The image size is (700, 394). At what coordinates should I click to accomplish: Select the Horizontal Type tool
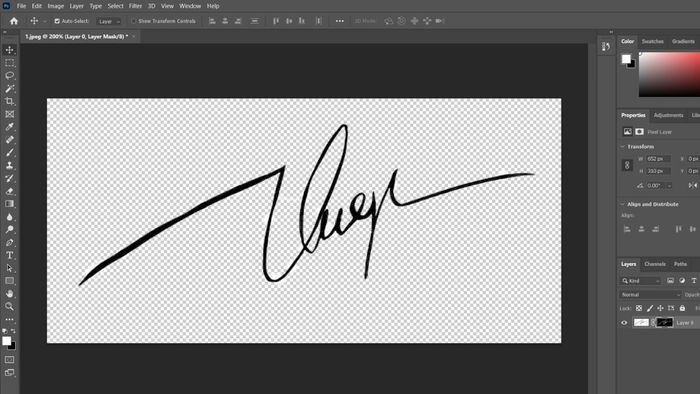click(x=9, y=255)
